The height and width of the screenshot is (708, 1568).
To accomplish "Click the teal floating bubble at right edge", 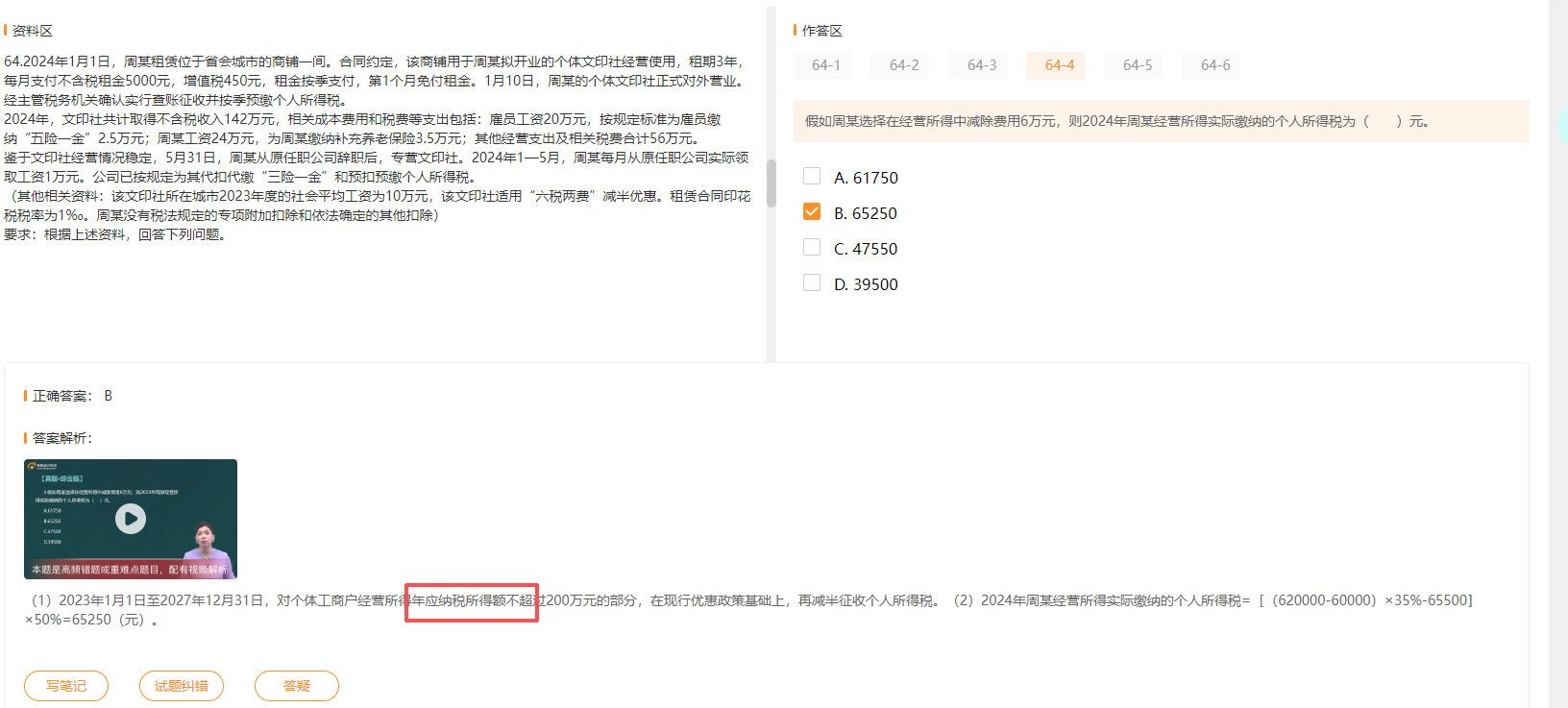I will click(1562, 123).
